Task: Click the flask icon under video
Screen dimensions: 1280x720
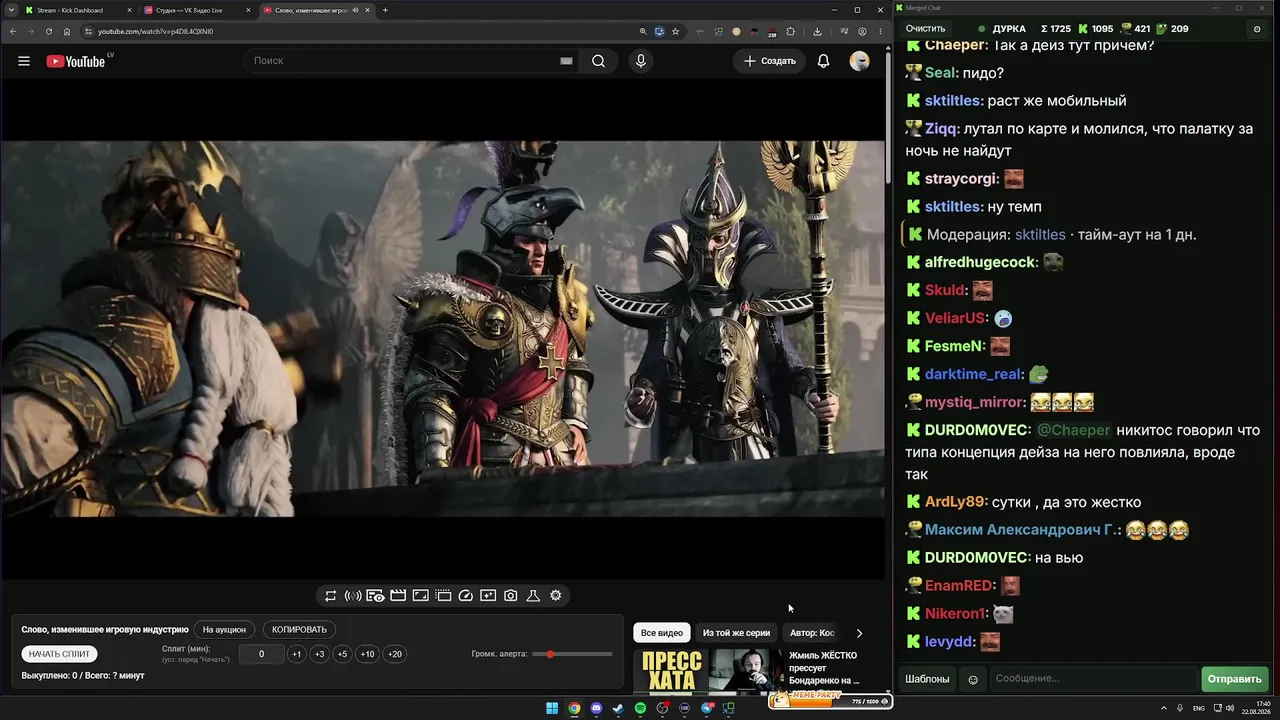Action: click(533, 596)
